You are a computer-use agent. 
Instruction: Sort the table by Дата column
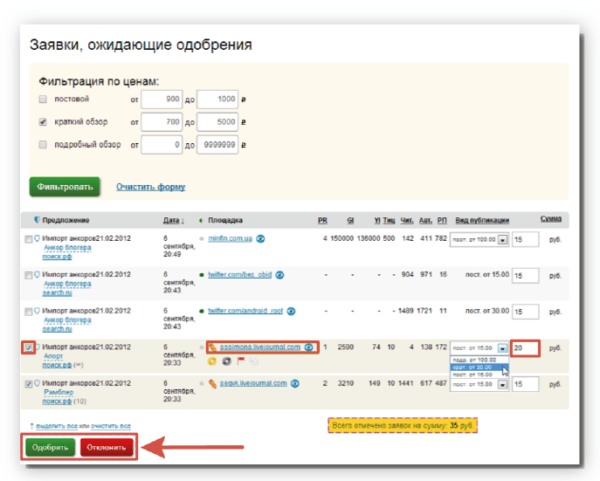[173, 220]
